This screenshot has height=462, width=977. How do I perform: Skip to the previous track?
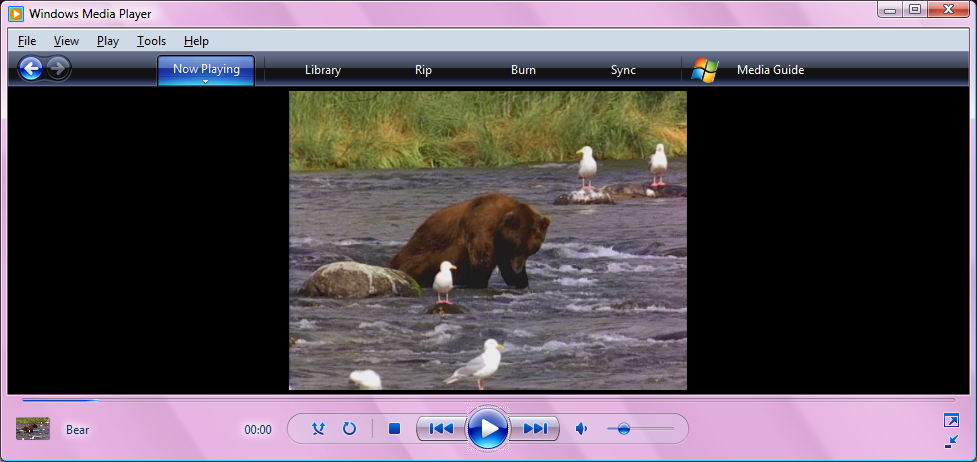pos(440,429)
